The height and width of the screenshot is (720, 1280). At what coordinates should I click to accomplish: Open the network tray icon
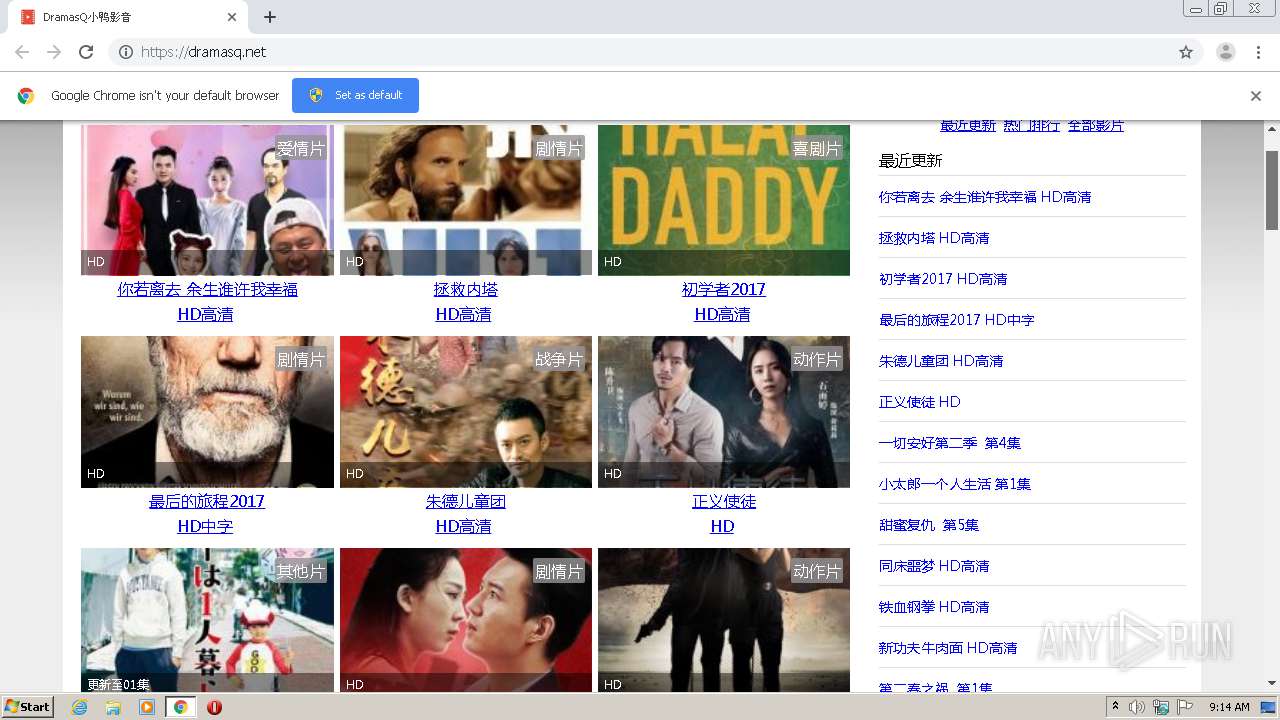coord(1161,707)
